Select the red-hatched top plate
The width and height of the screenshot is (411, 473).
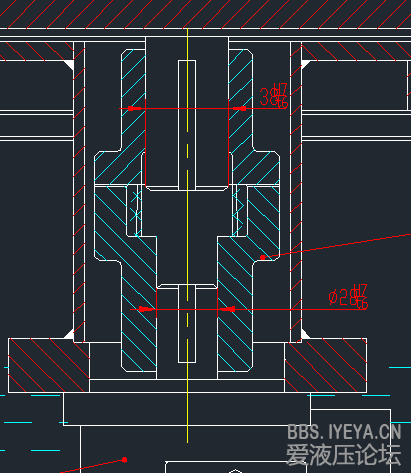205,14
